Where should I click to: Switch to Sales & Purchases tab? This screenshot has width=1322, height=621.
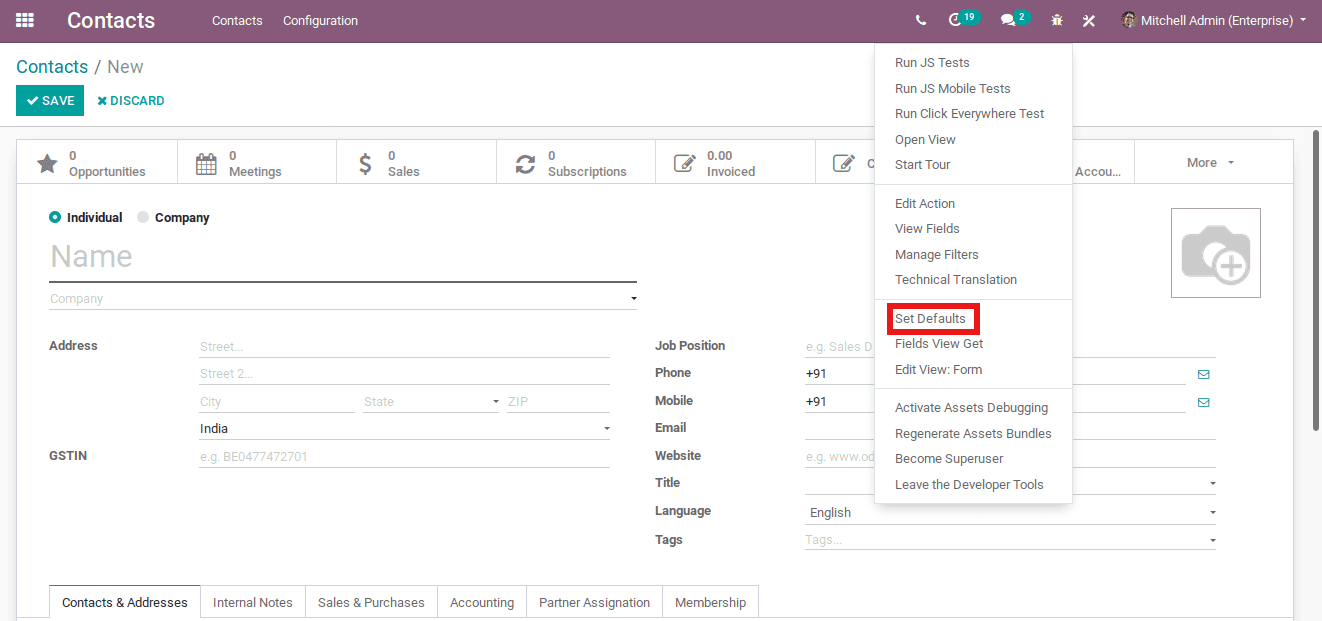pos(371,602)
